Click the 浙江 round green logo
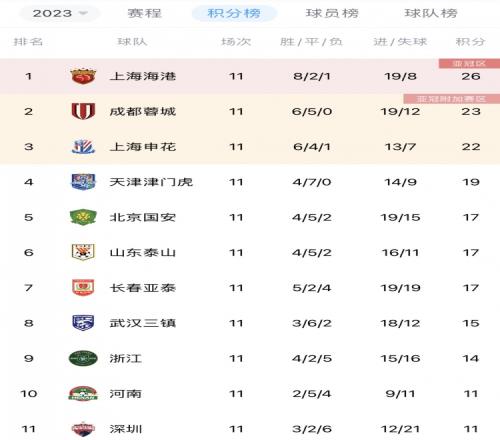 pyautogui.click(x=83, y=358)
